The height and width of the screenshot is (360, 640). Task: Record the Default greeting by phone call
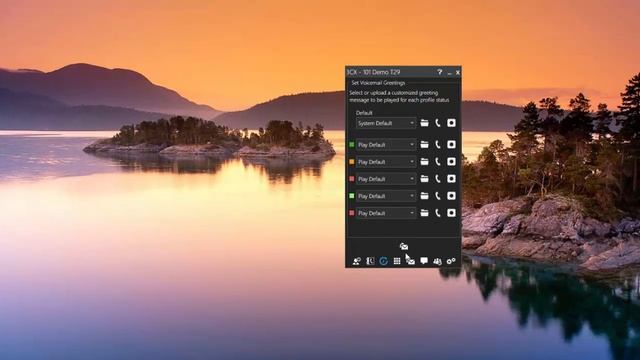click(x=438, y=123)
